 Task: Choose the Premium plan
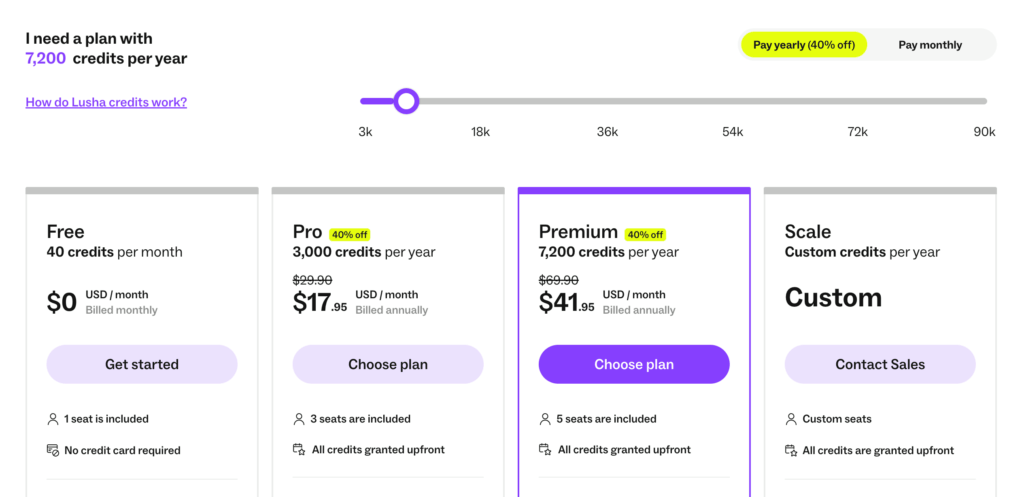(634, 364)
